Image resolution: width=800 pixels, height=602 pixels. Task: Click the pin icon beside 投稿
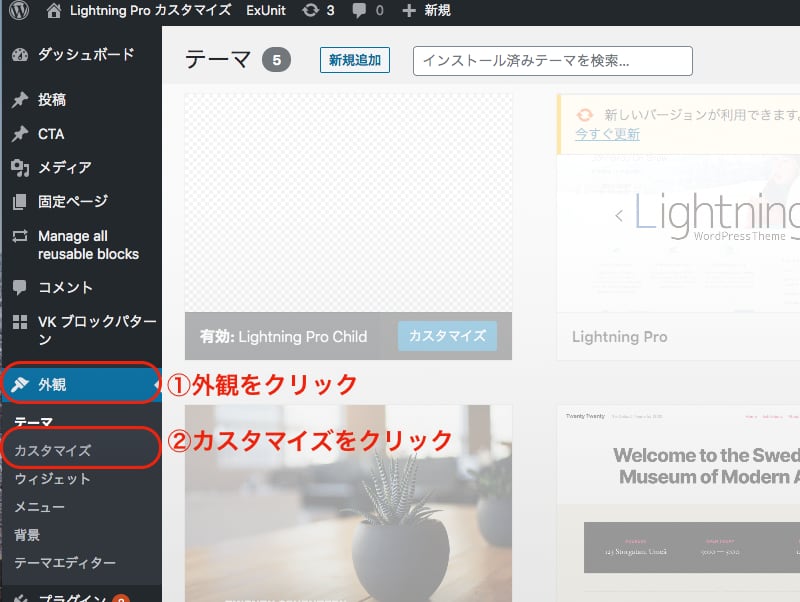[x=20, y=99]
